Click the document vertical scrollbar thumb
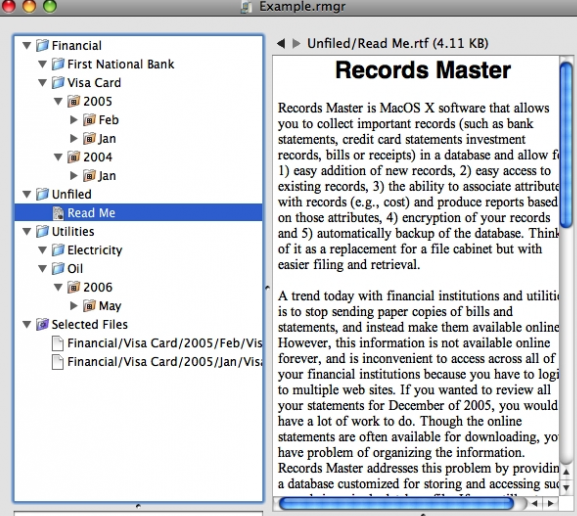The width and height of the screenshot is (577, 516). (x=566, y=145)
